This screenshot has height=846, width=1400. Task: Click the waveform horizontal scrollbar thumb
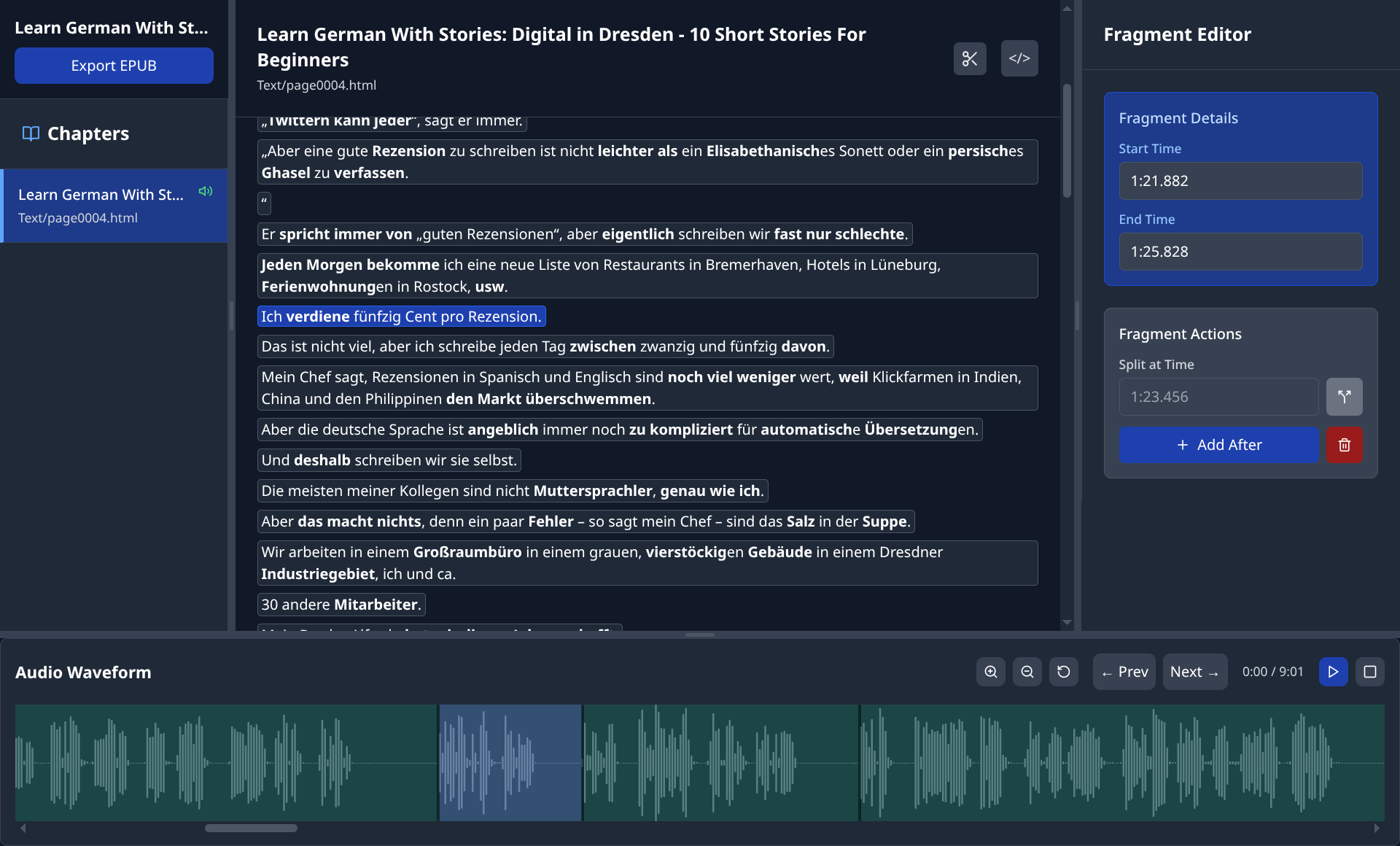[251, 828]
